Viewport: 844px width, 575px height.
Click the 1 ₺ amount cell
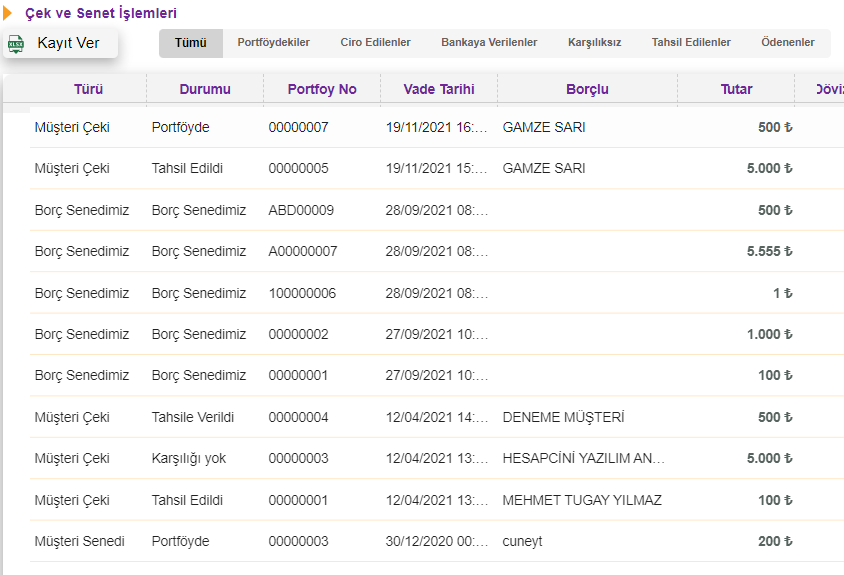[783, 293]
